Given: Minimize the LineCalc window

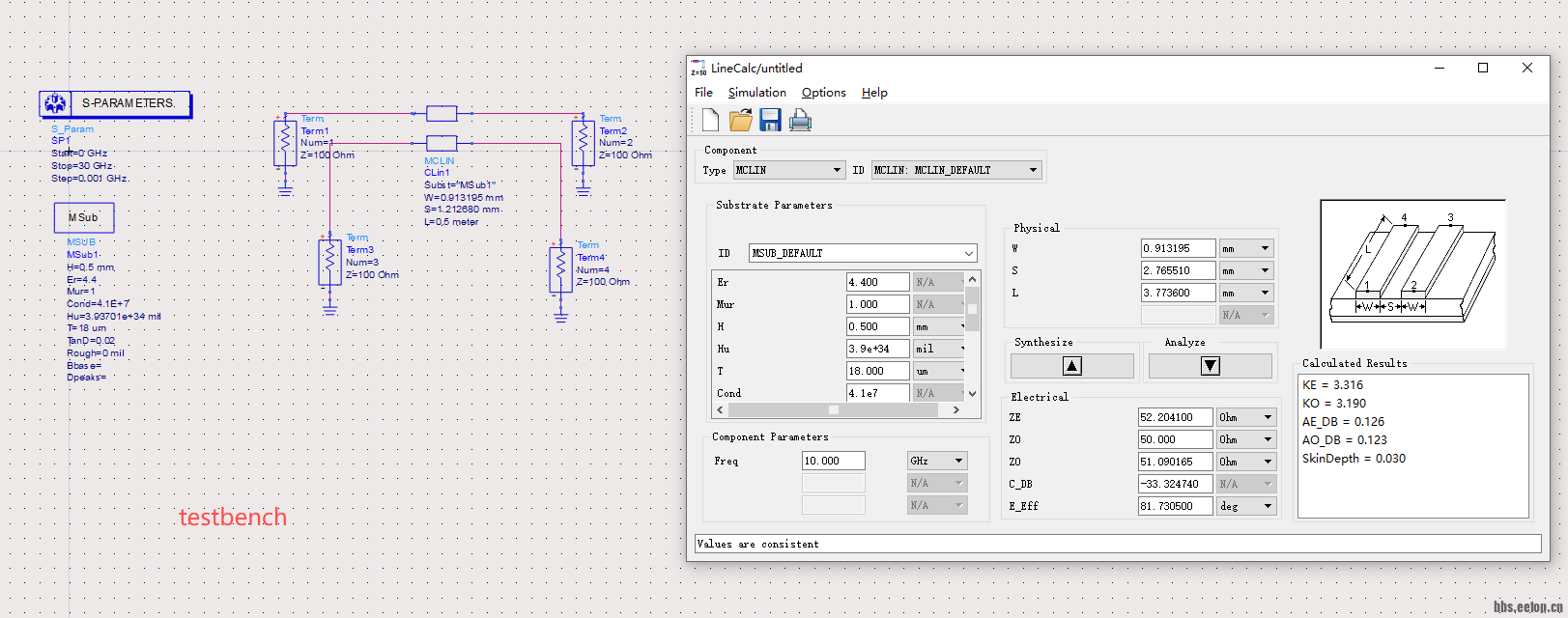Looking at the screenshot, I should pyautogui.click(x=1440, y=68).
